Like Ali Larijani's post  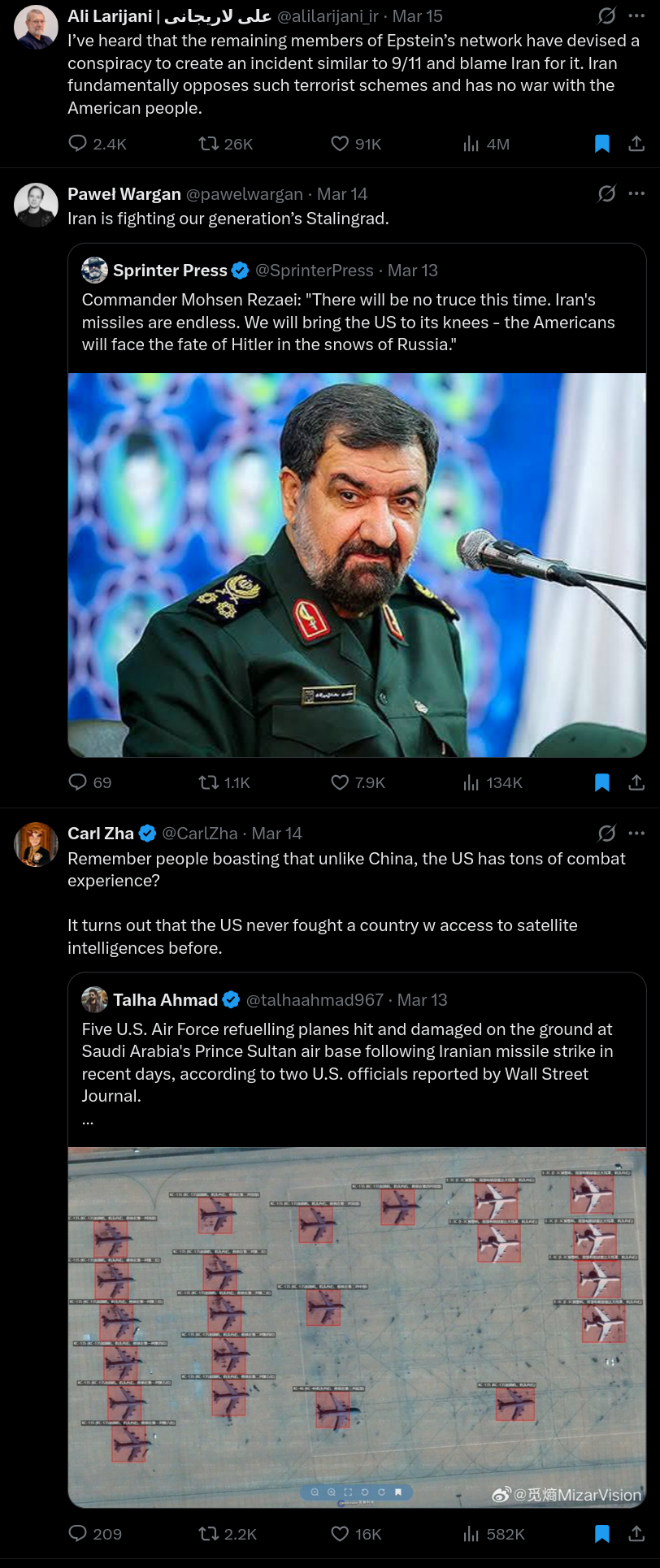pyautogui.click(x=340, y=144)
